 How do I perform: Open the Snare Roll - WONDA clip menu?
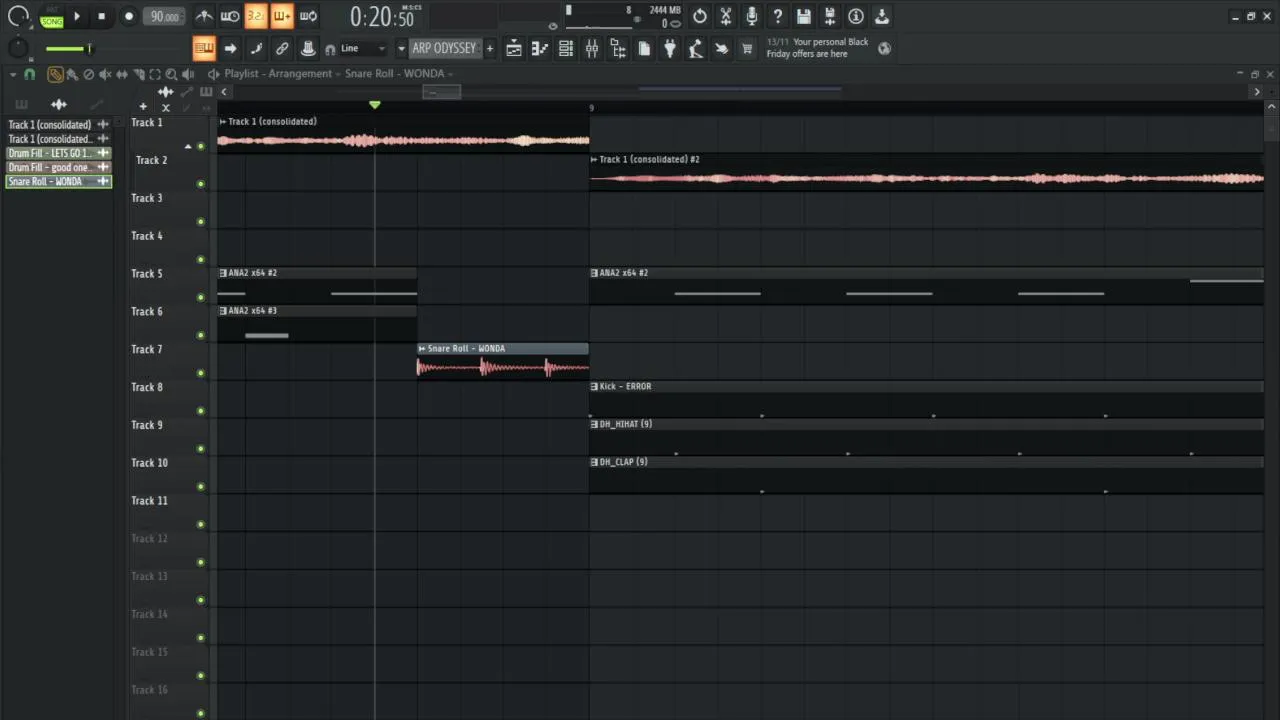pos(423,349)
